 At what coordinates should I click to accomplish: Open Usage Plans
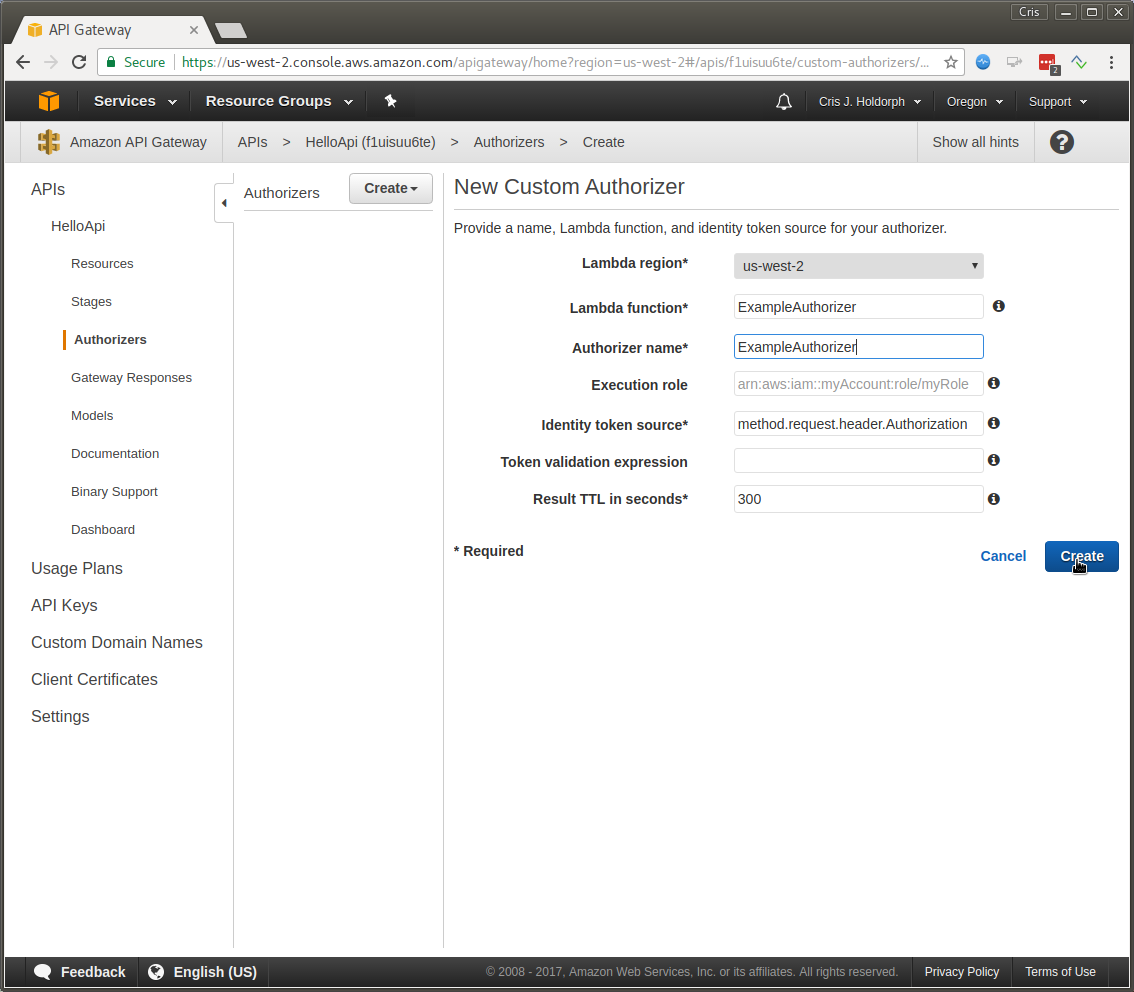coord(77,568)
